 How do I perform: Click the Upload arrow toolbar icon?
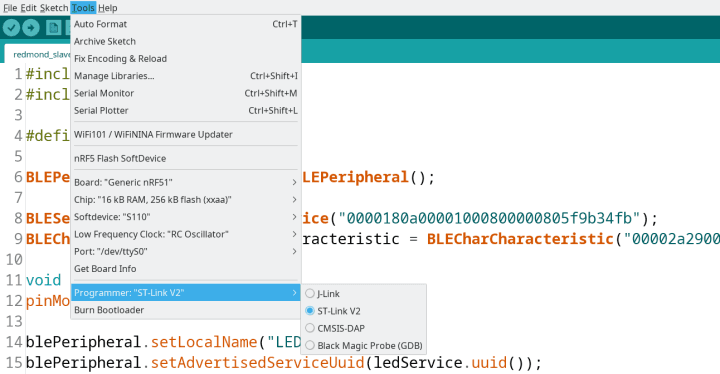[x=31, y=28]
